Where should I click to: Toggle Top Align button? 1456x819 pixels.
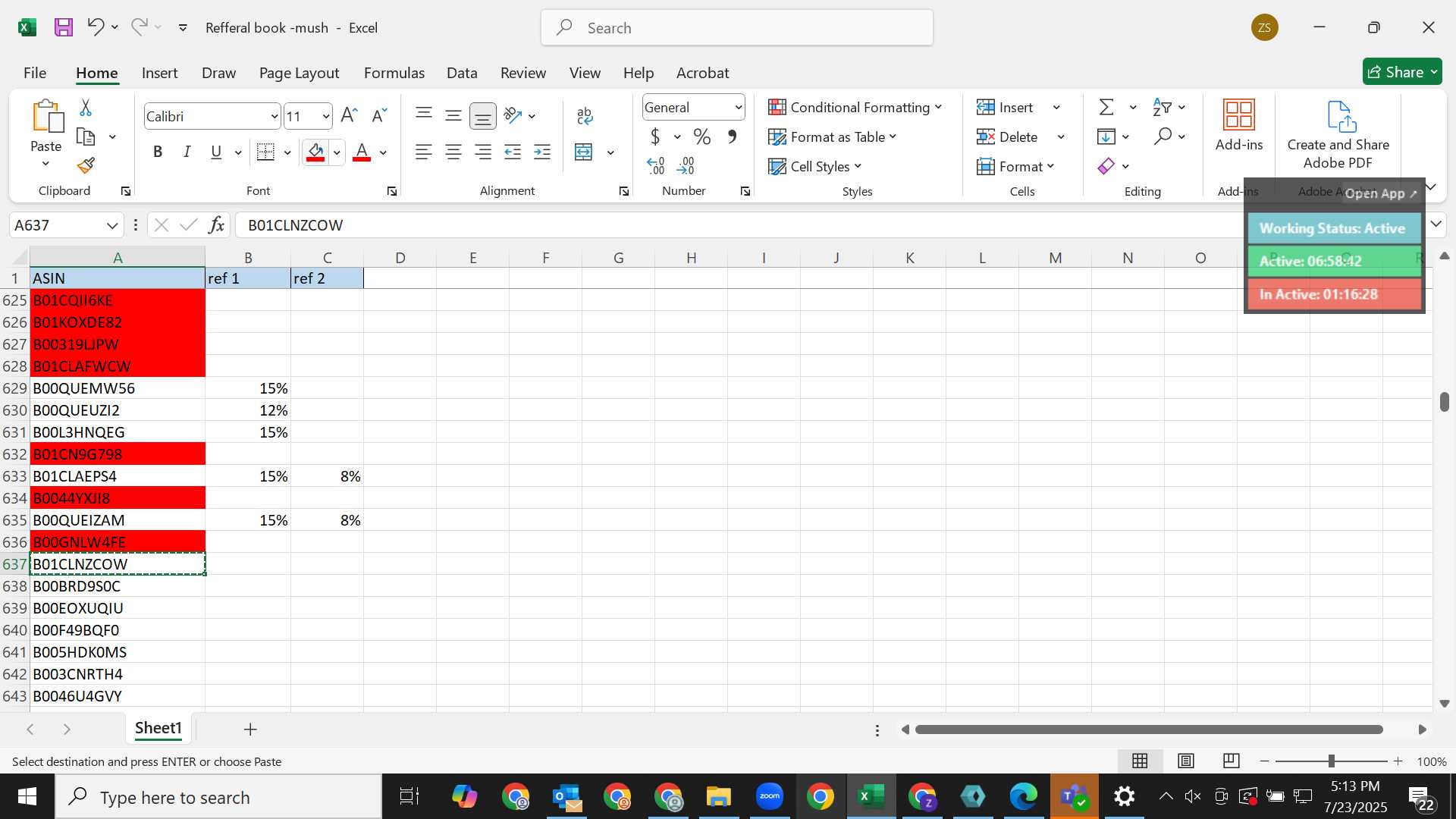[x=424, y=115]
